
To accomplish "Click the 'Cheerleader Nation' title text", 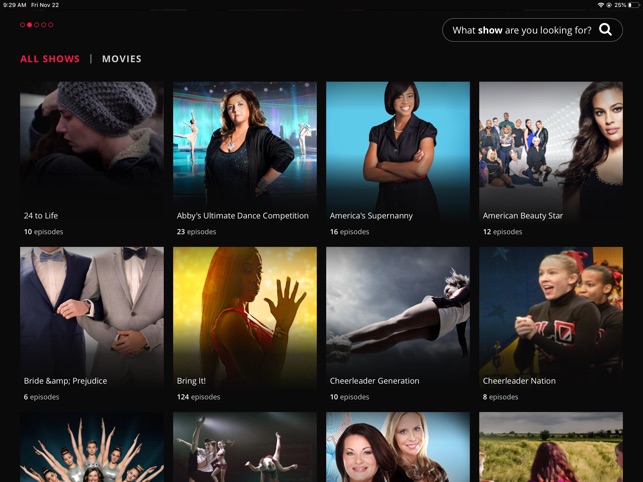I will (519, 381).
